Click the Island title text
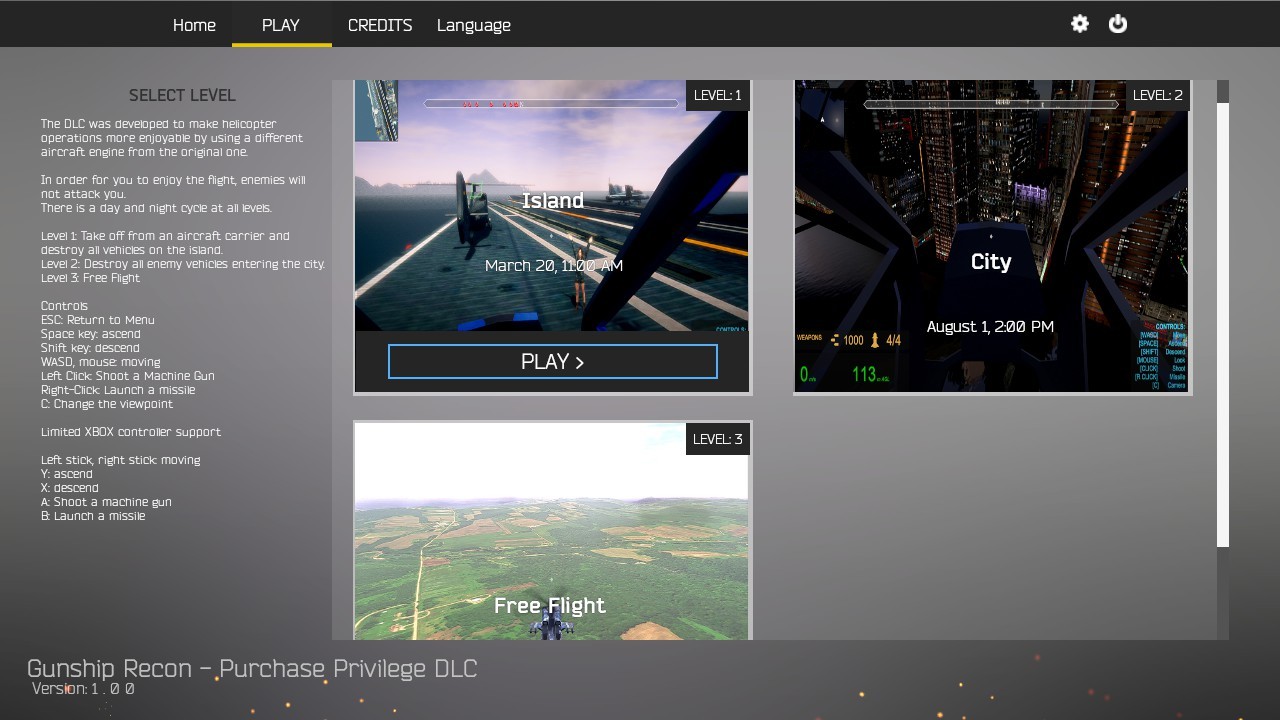 point(553,201)
